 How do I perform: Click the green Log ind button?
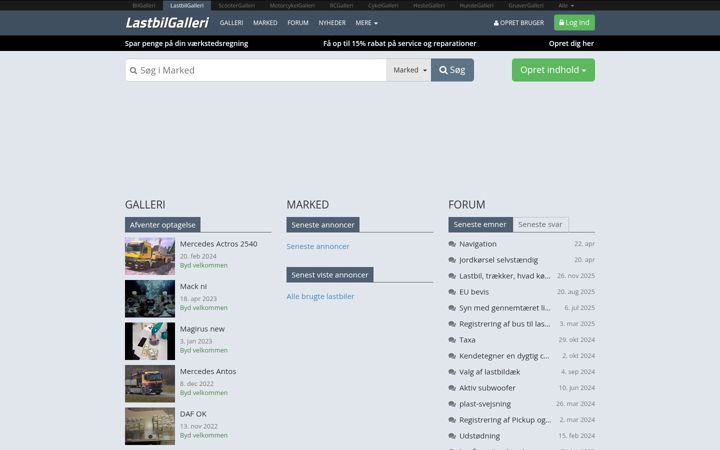click(574, 22)
